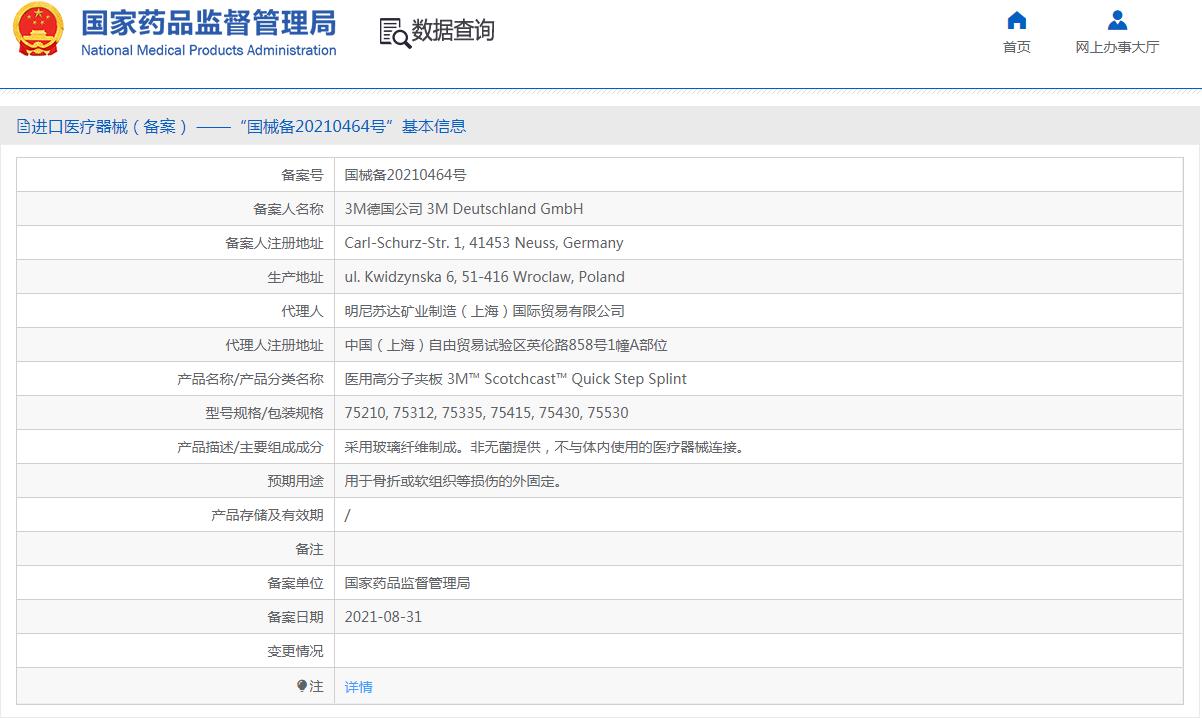This screenshot has height=719, width=1202.
Task: Click the 产品名称/产品分类名称 row label
Action: click(x=250, y=379)
